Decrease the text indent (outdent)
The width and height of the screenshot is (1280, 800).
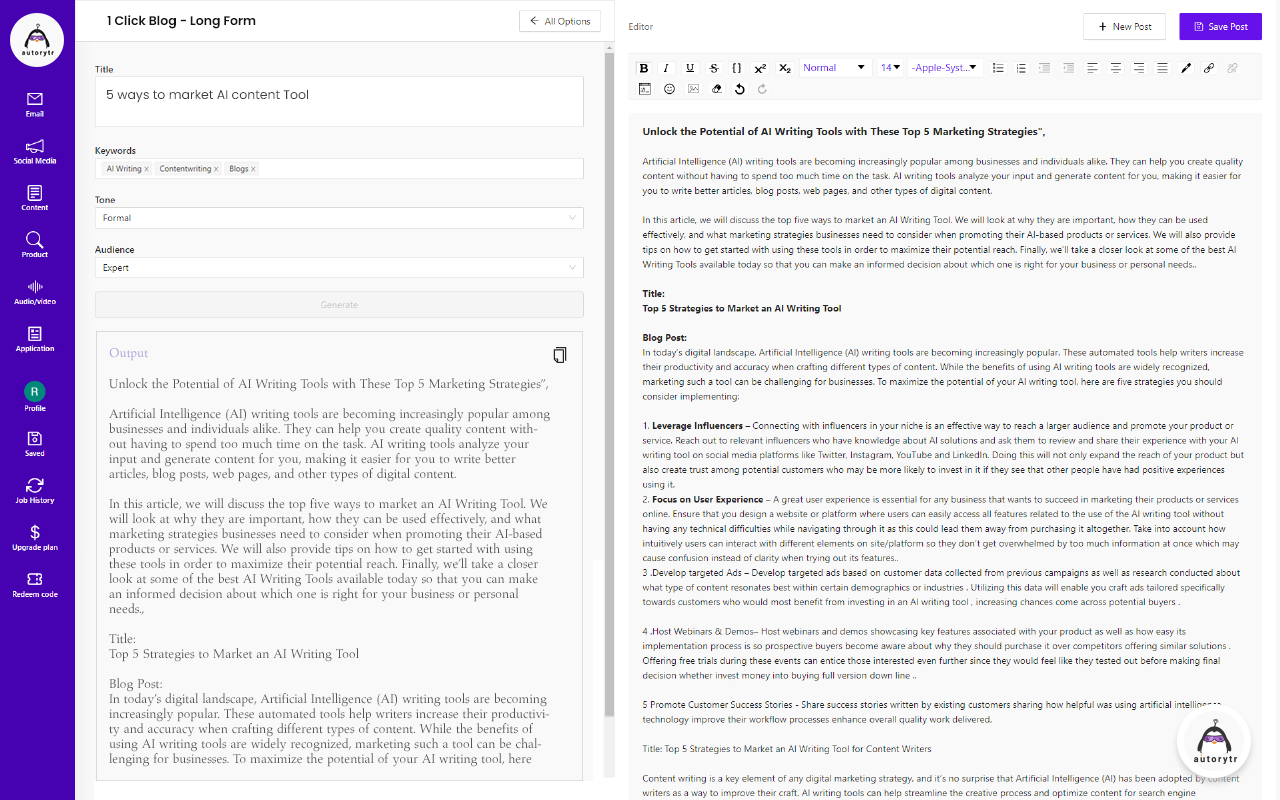[1068, 68]
